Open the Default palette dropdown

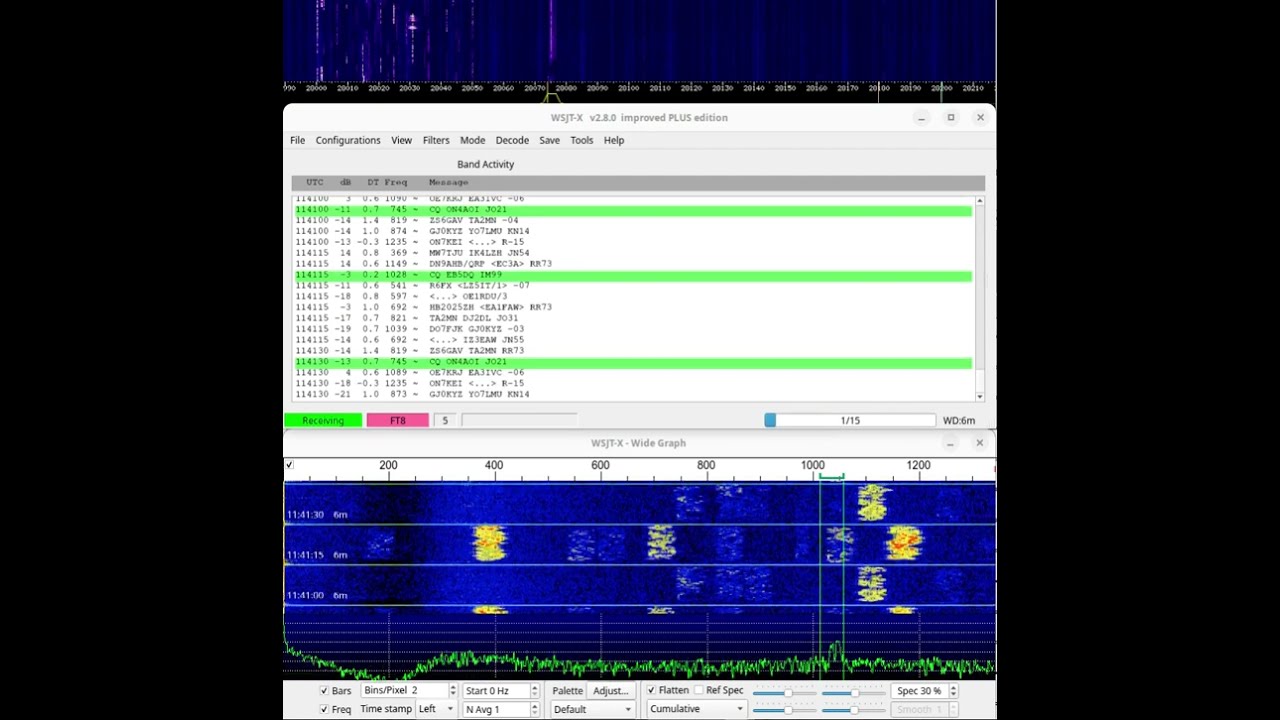coord(593,709)
